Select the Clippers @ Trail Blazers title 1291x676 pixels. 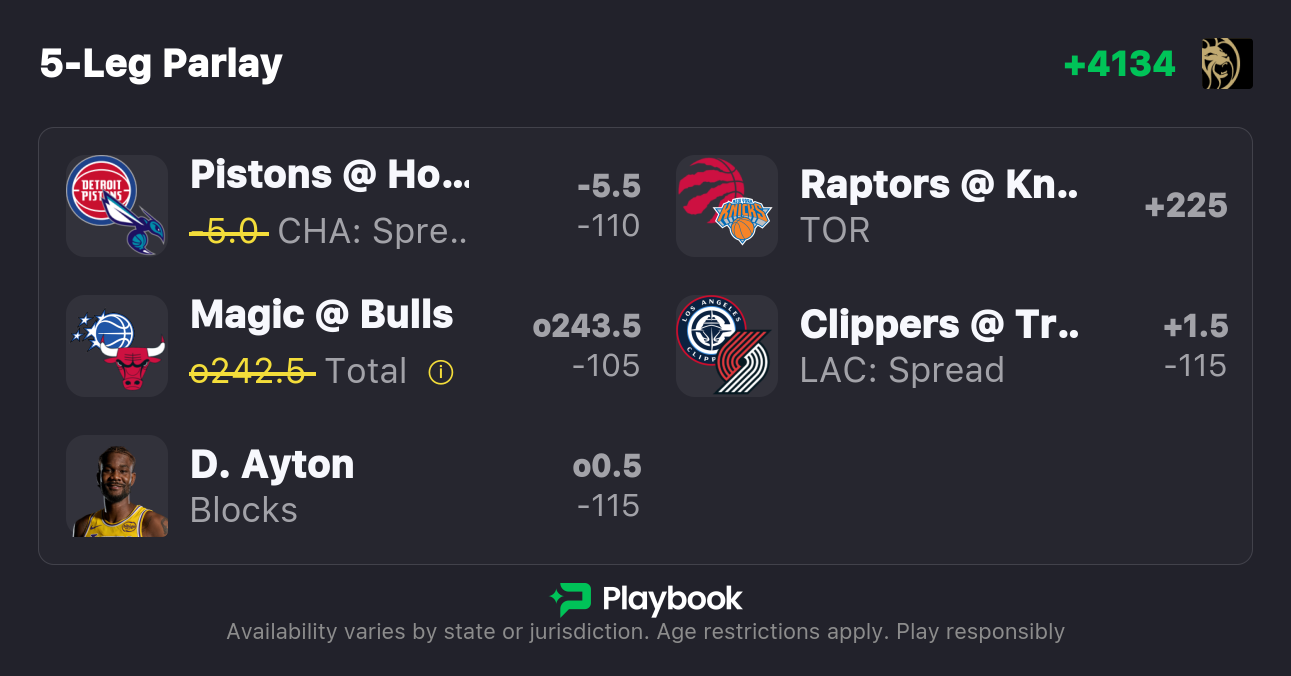click(x=939, y=325)
